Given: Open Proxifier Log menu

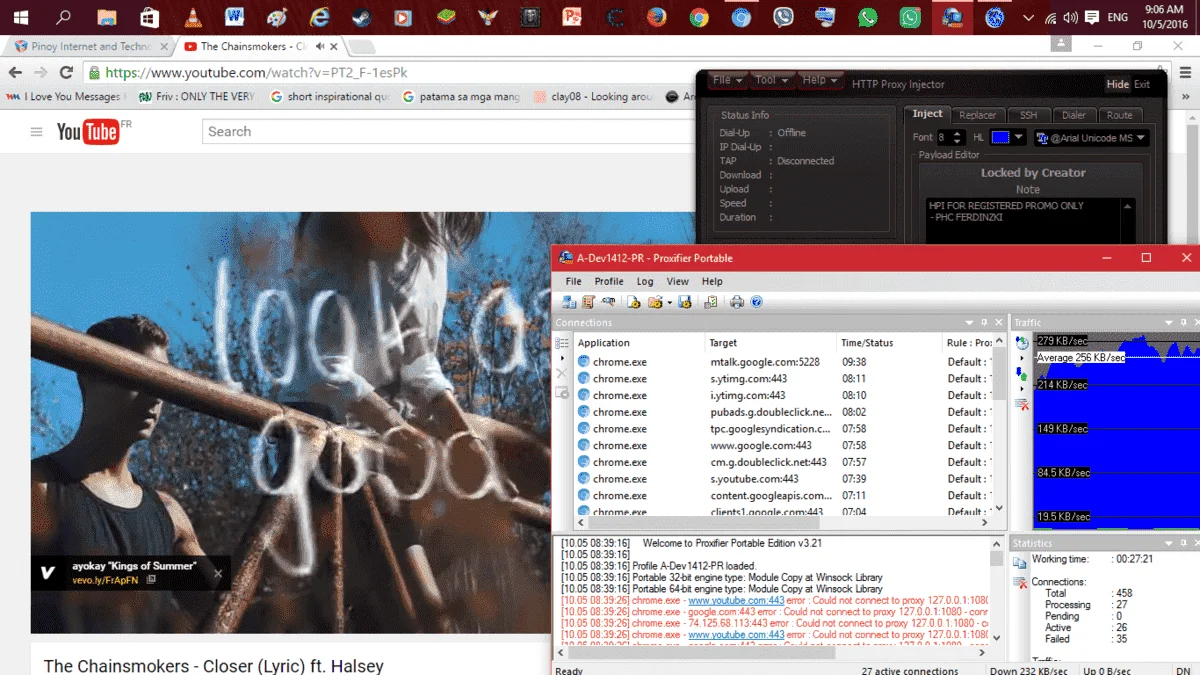Looking at the screenshot, I should coord(645,282).
